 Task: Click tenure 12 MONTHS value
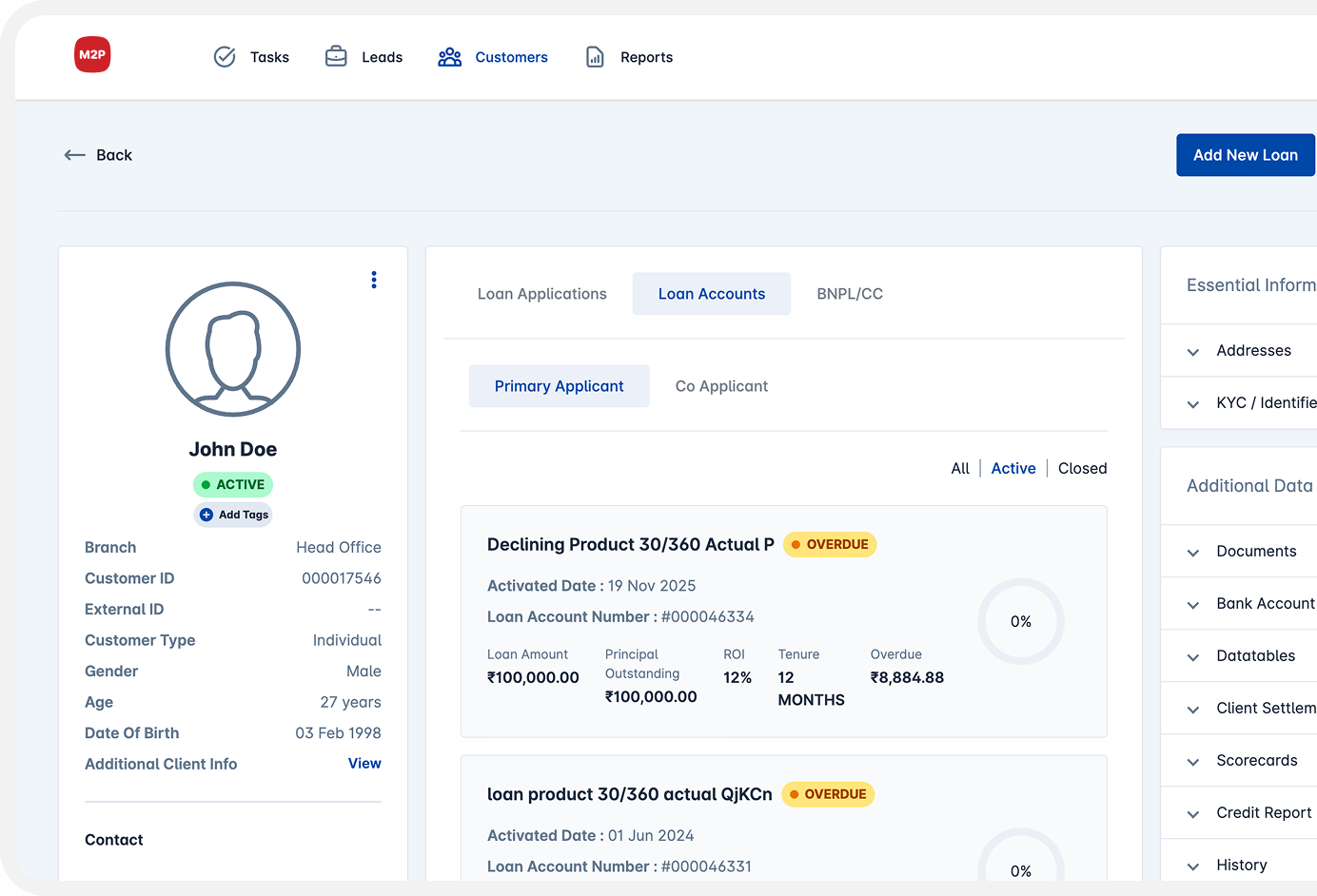(812, 689)
